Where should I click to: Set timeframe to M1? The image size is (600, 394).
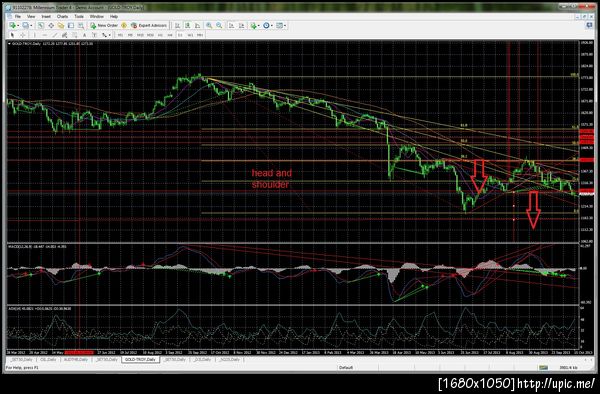pos(120,35)
